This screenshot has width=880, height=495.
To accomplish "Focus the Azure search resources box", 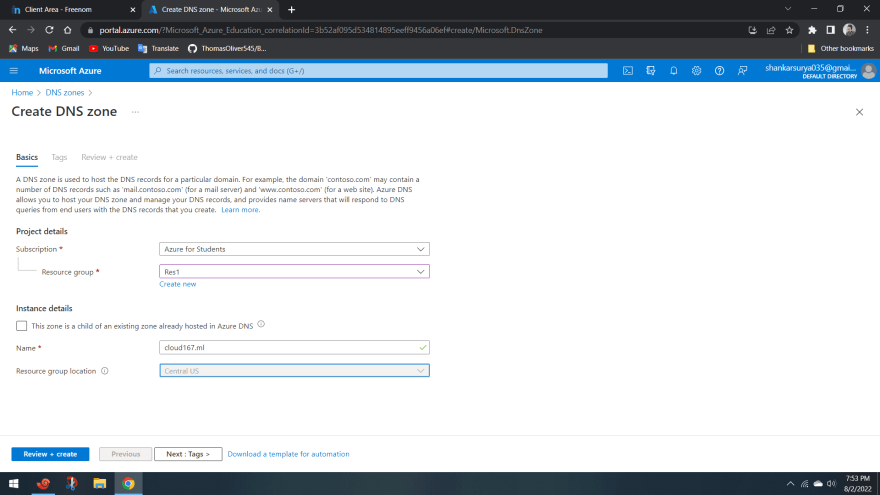I will click(x=378, y=71).
